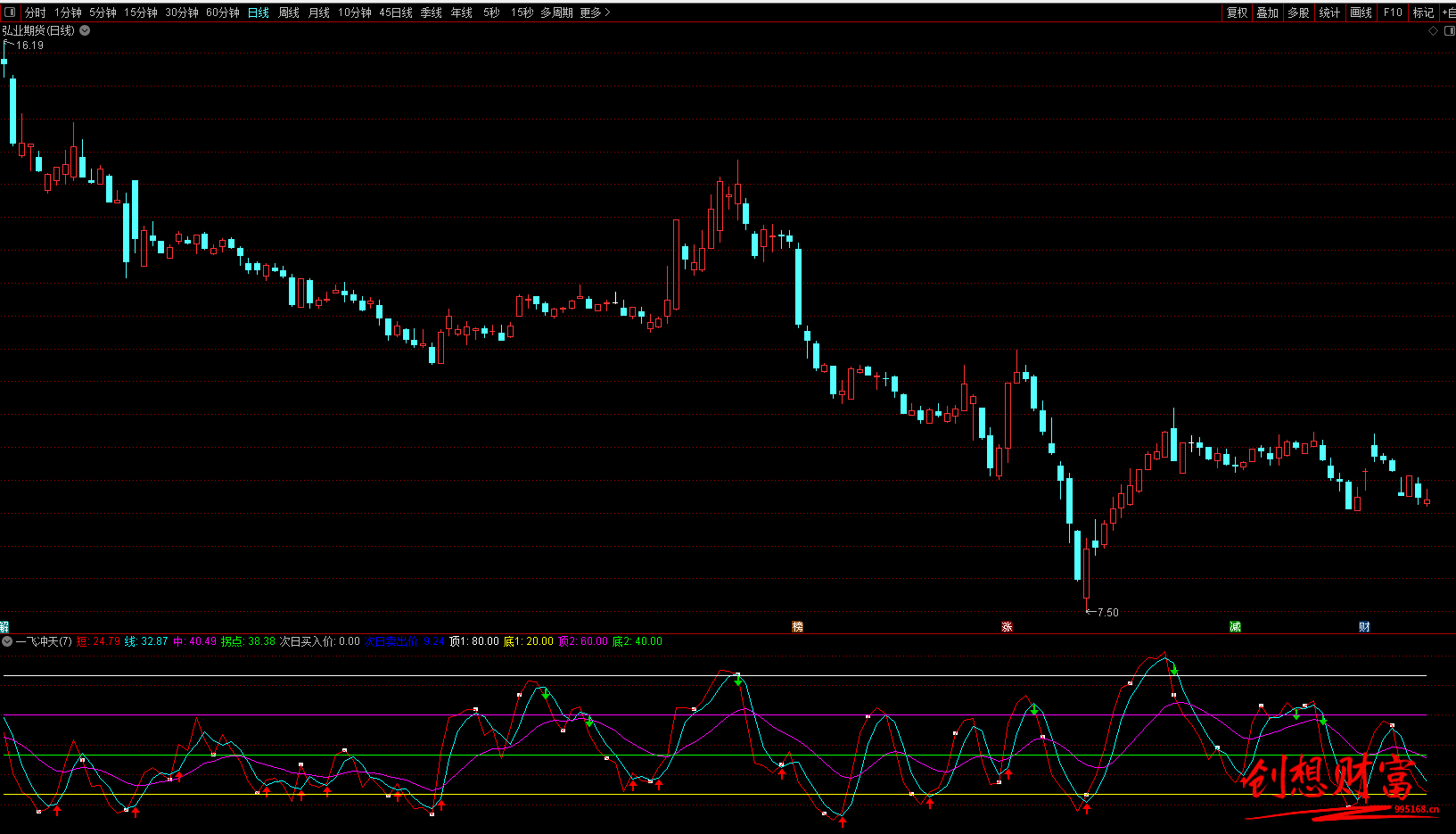Click the 顶1: 80.00 value
Viewport: 1456px width, 834px height.
(474, 641)
